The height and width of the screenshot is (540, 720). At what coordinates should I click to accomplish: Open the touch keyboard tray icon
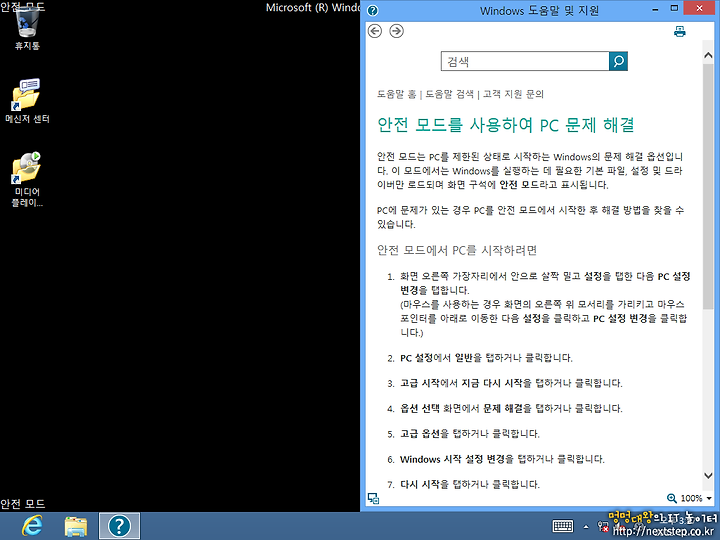562,526
